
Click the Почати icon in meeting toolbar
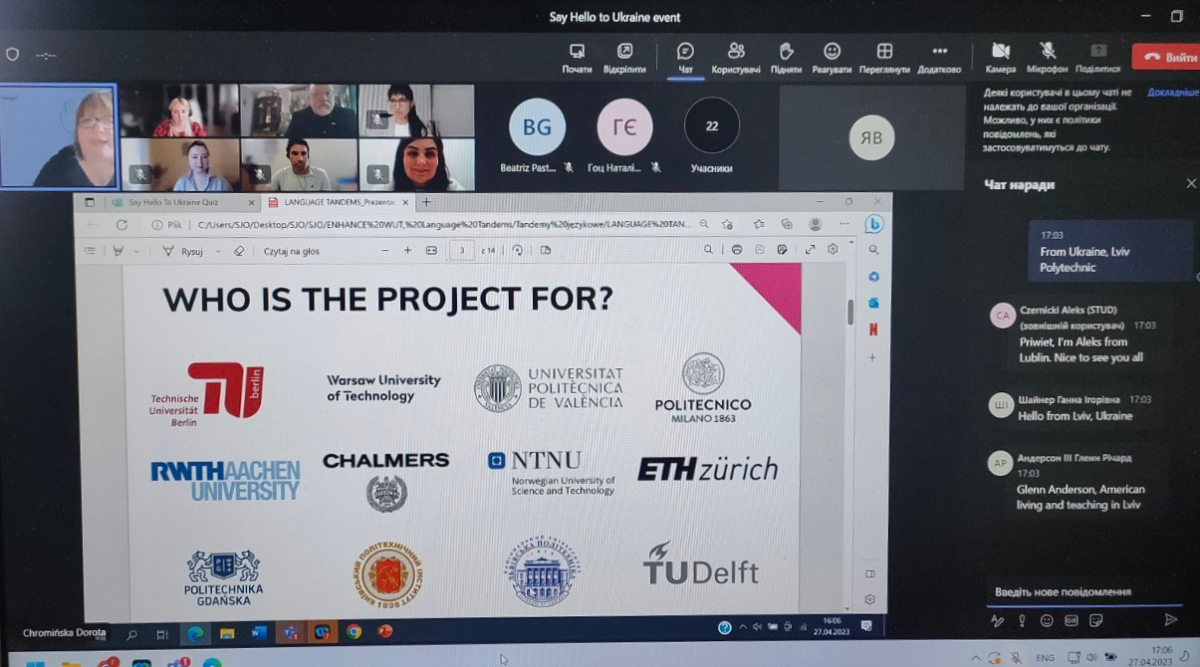[577, 52]
